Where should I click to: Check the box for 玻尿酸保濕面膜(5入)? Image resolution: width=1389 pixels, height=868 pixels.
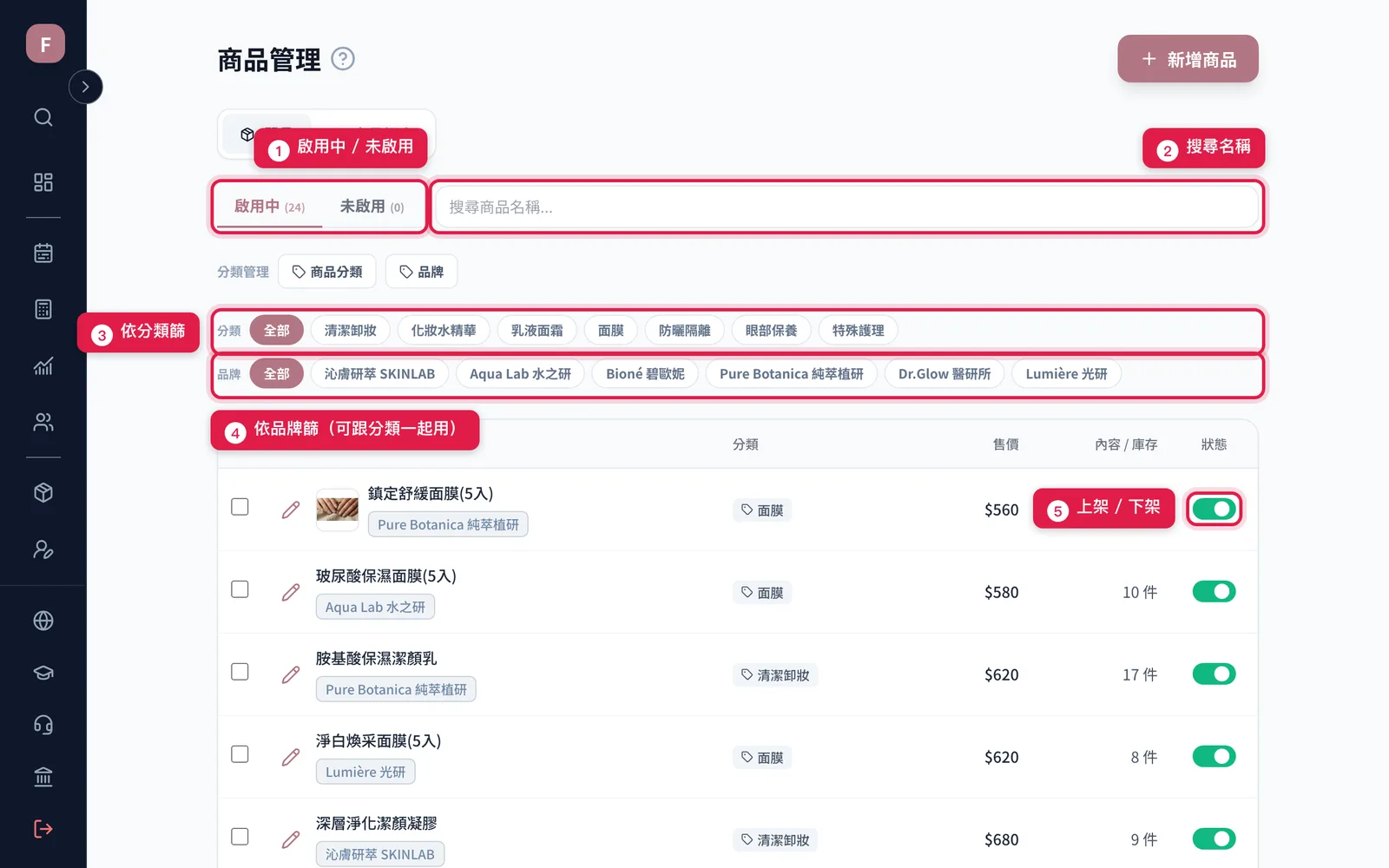(240, 589)
